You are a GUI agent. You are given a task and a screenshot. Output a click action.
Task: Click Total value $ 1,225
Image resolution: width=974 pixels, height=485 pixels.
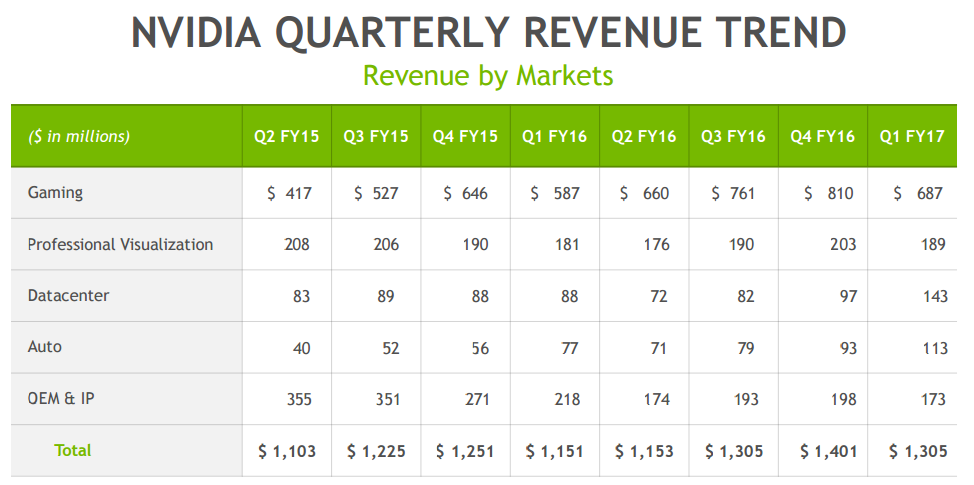pyautogui.click(x=376, y=451)
